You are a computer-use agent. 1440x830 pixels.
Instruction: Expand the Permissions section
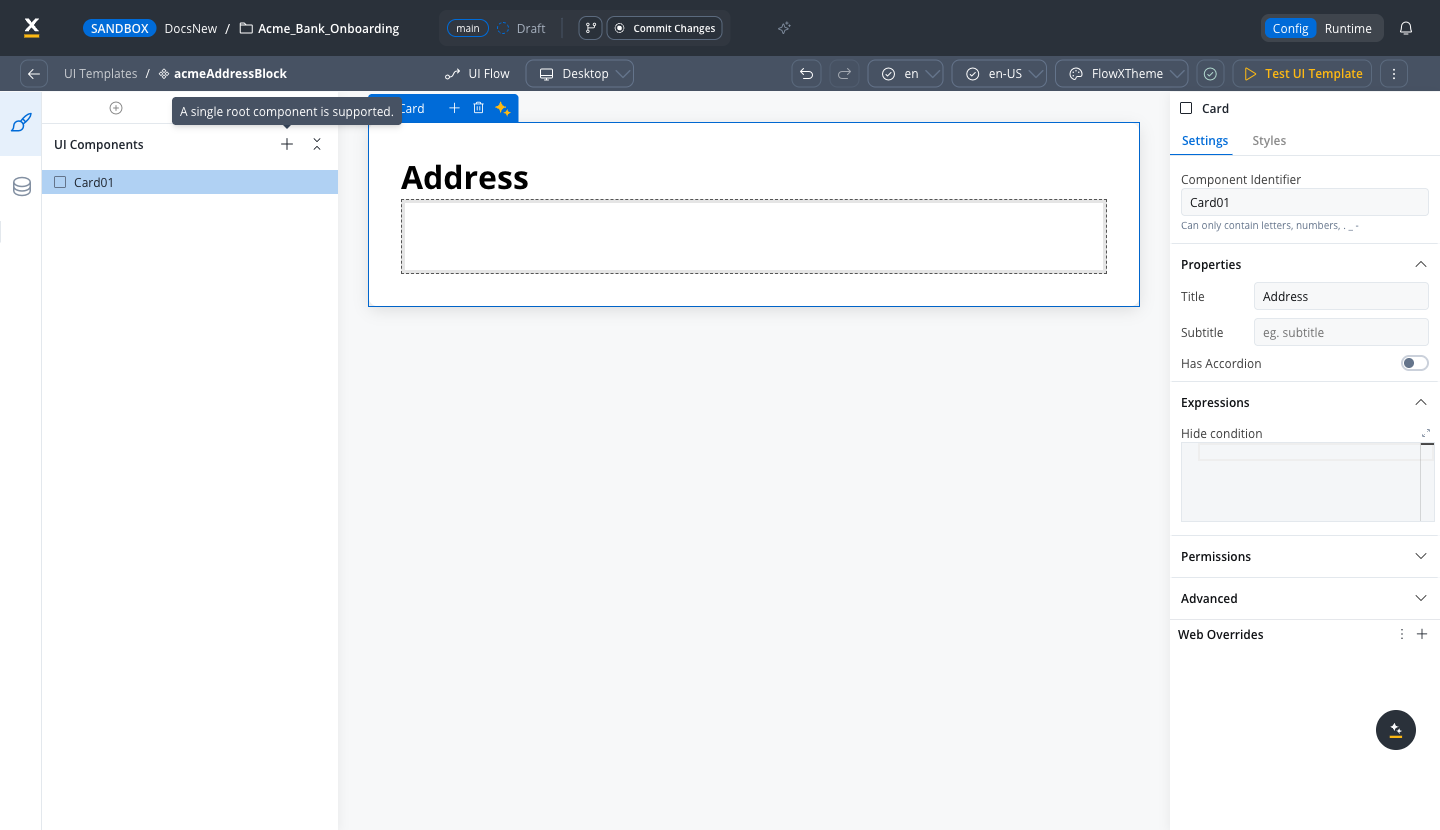1421,556
